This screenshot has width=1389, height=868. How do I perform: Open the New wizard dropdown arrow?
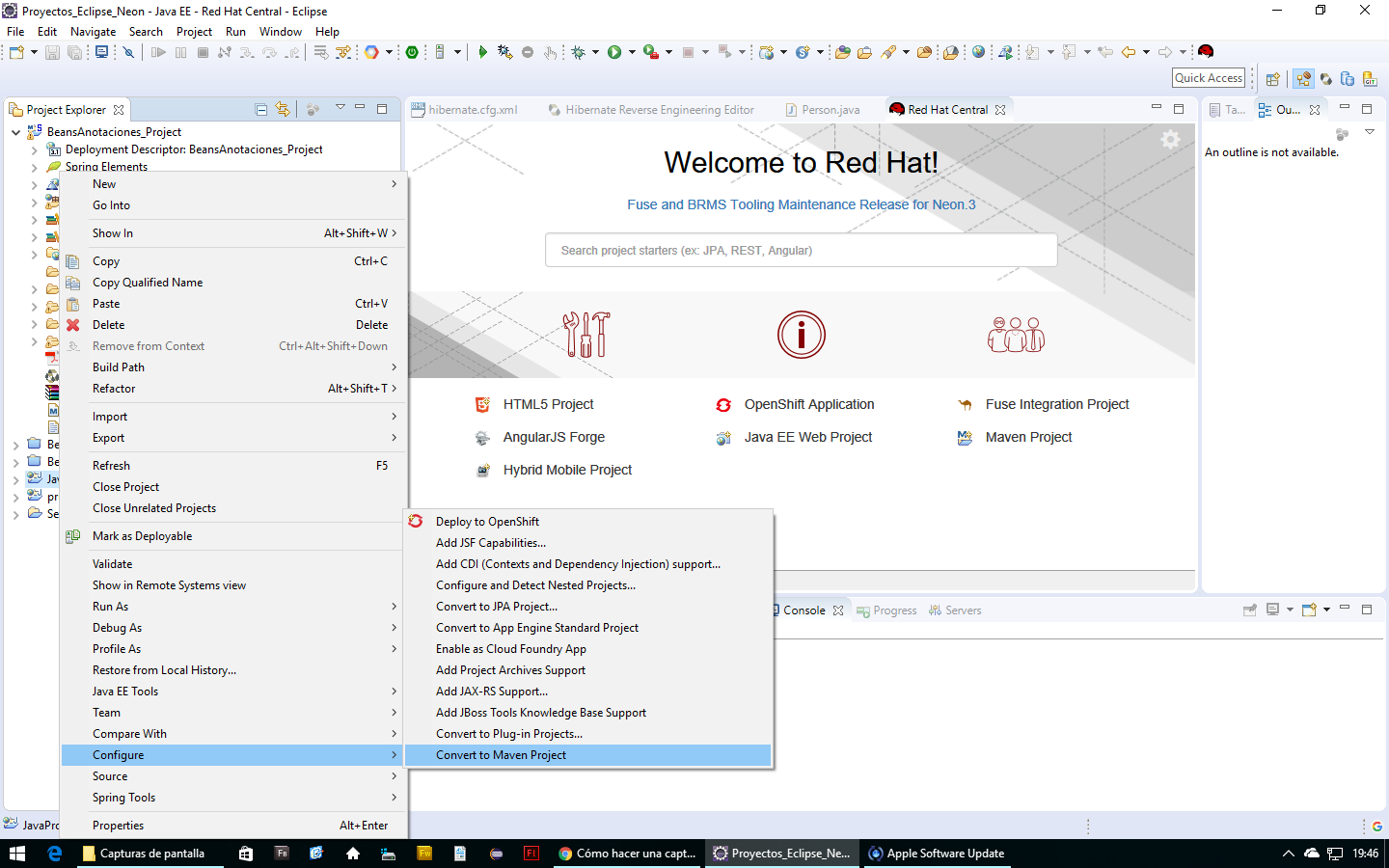tap(34, 52)
